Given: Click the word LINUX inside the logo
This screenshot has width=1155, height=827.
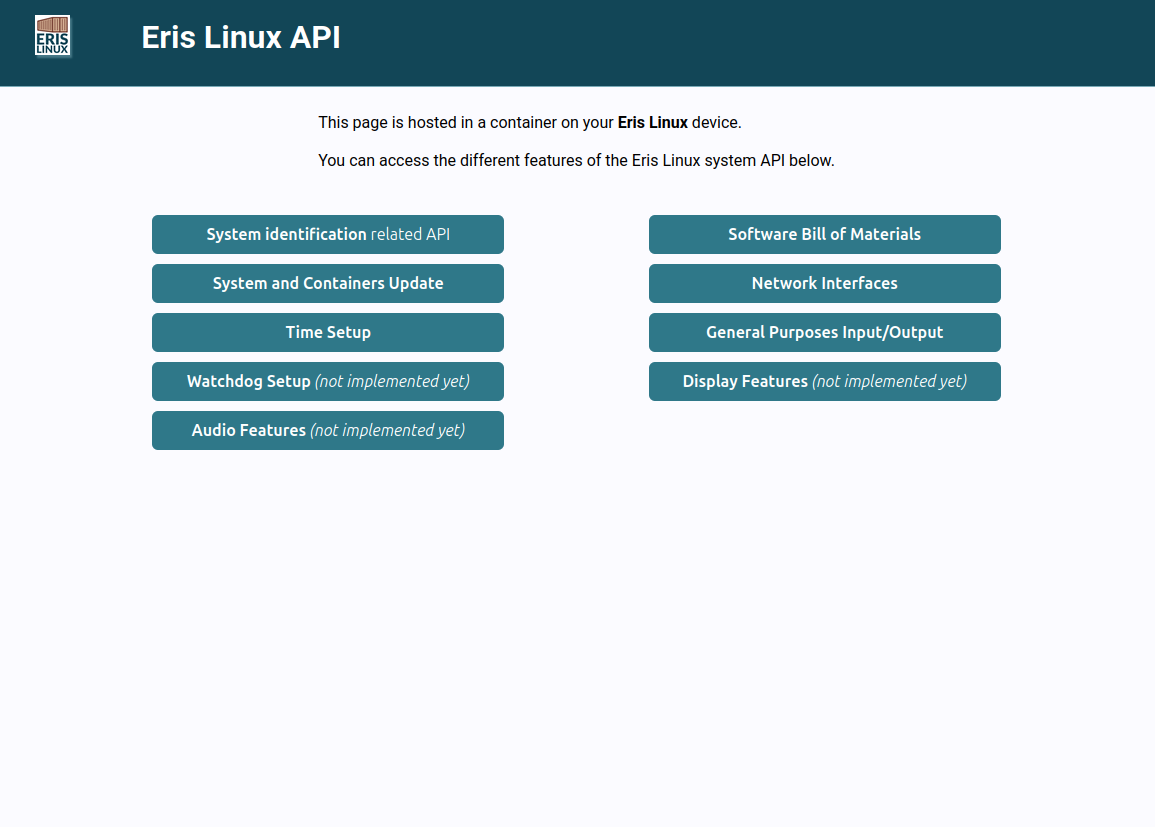Looking at the screenshot, I should (52, 49).
